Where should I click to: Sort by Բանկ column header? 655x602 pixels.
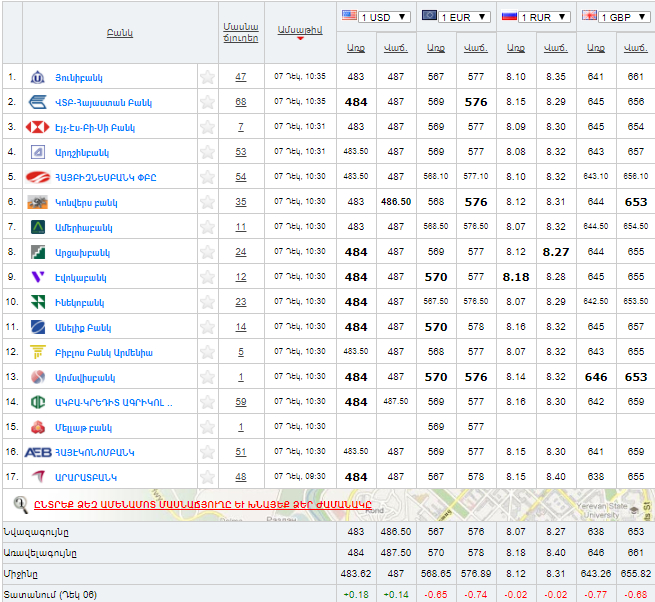point(120,33)
